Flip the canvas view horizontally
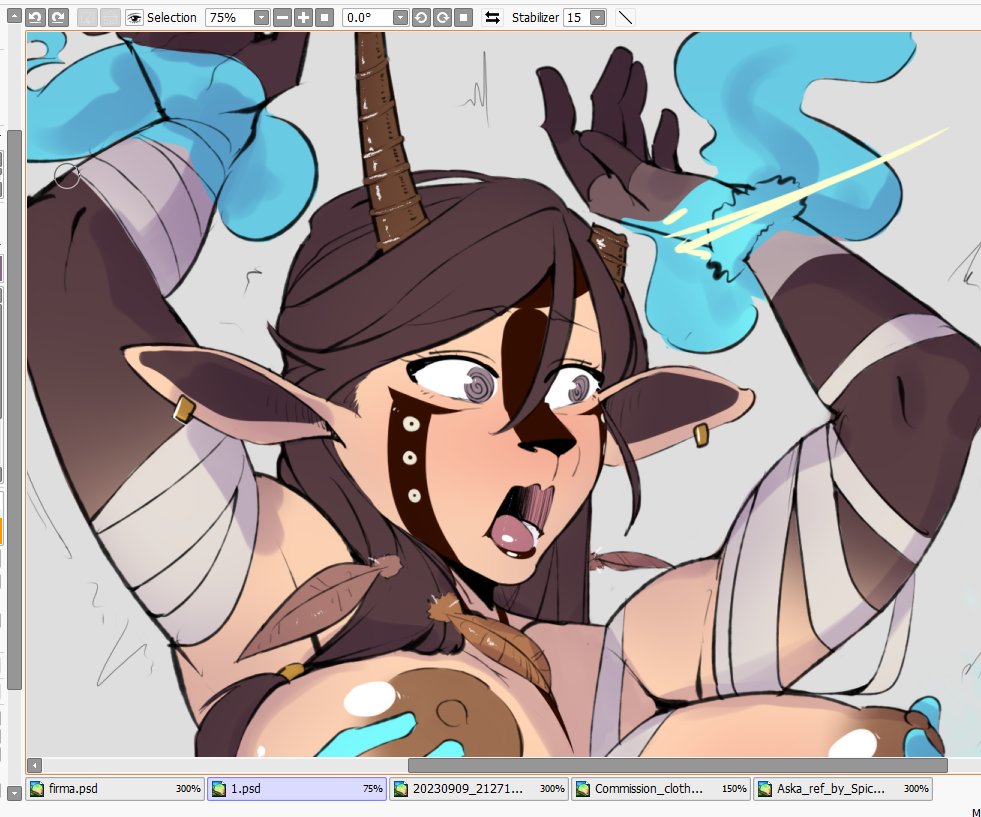This screenshot has width=981, height=817. [x=492, y=18]
